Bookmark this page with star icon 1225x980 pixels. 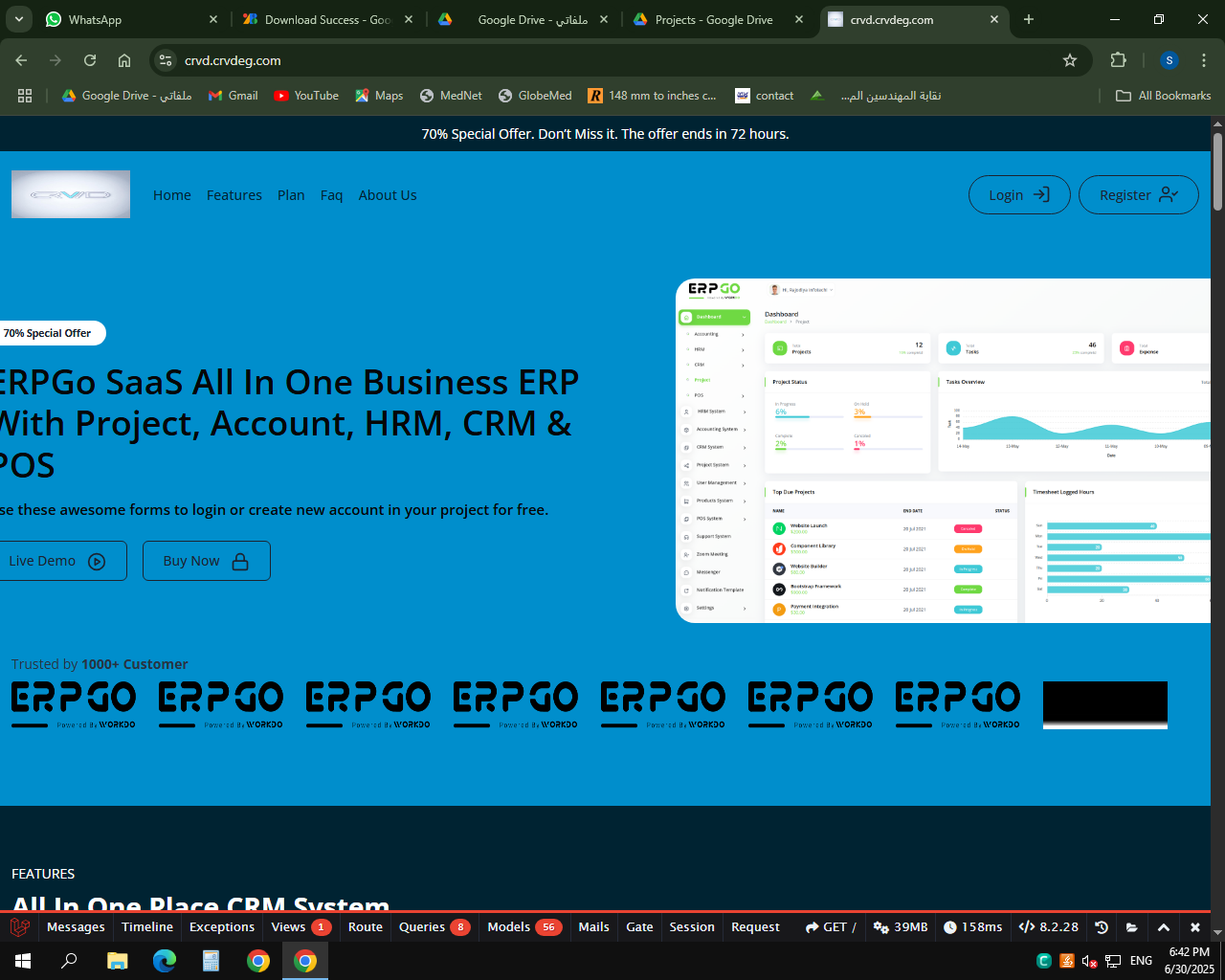pyautogui.click(x=1070, y=60)
